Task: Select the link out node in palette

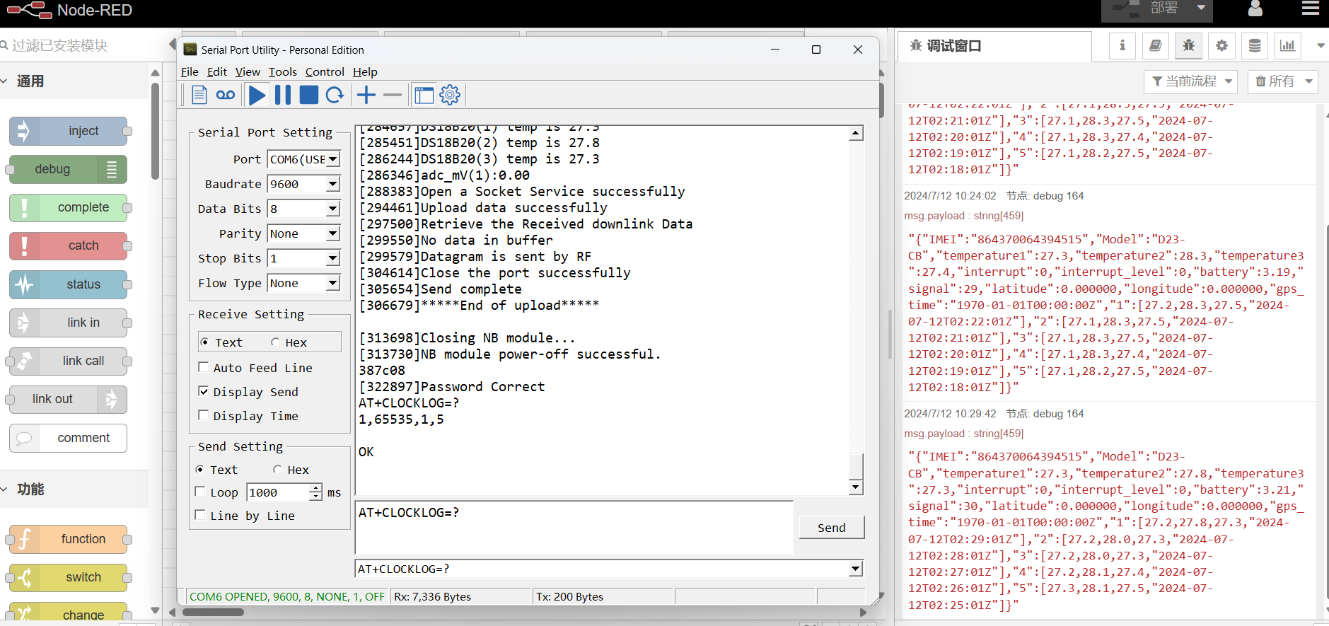Action: click(68, 399)
